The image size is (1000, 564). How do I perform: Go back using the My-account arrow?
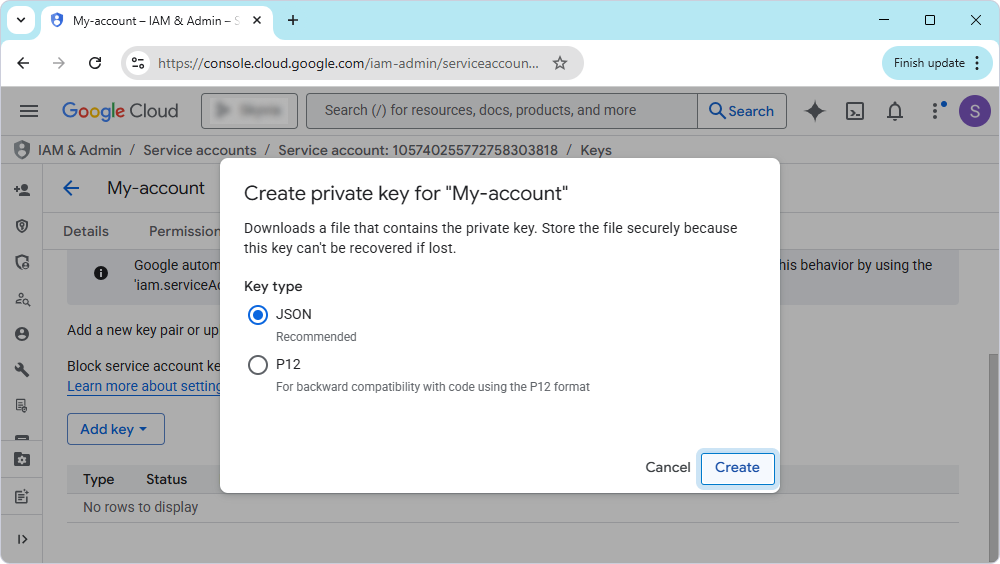pyautogui.click(x=71, y=188)
